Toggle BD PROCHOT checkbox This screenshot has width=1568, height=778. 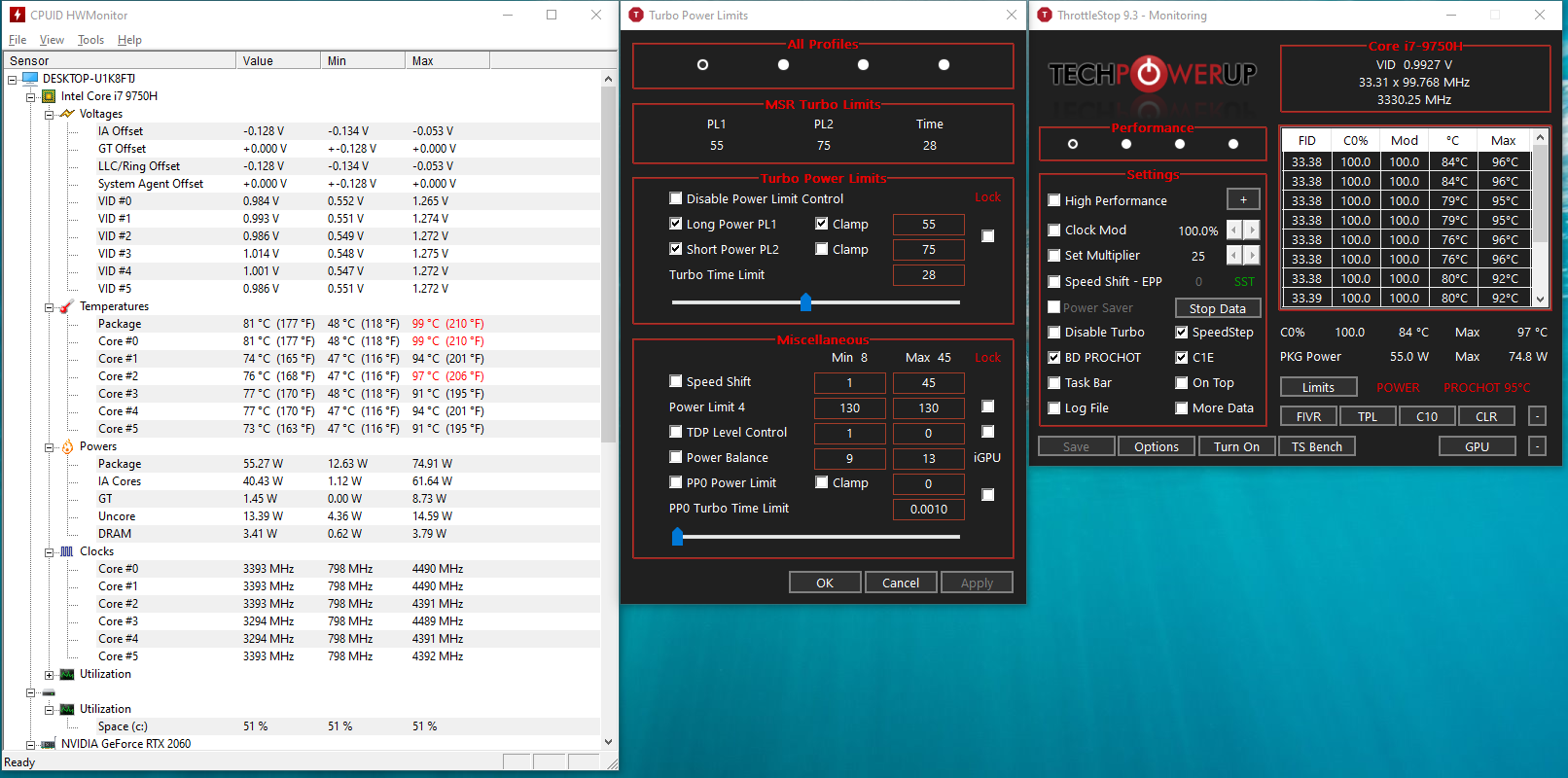click(x=1054, y=357)
